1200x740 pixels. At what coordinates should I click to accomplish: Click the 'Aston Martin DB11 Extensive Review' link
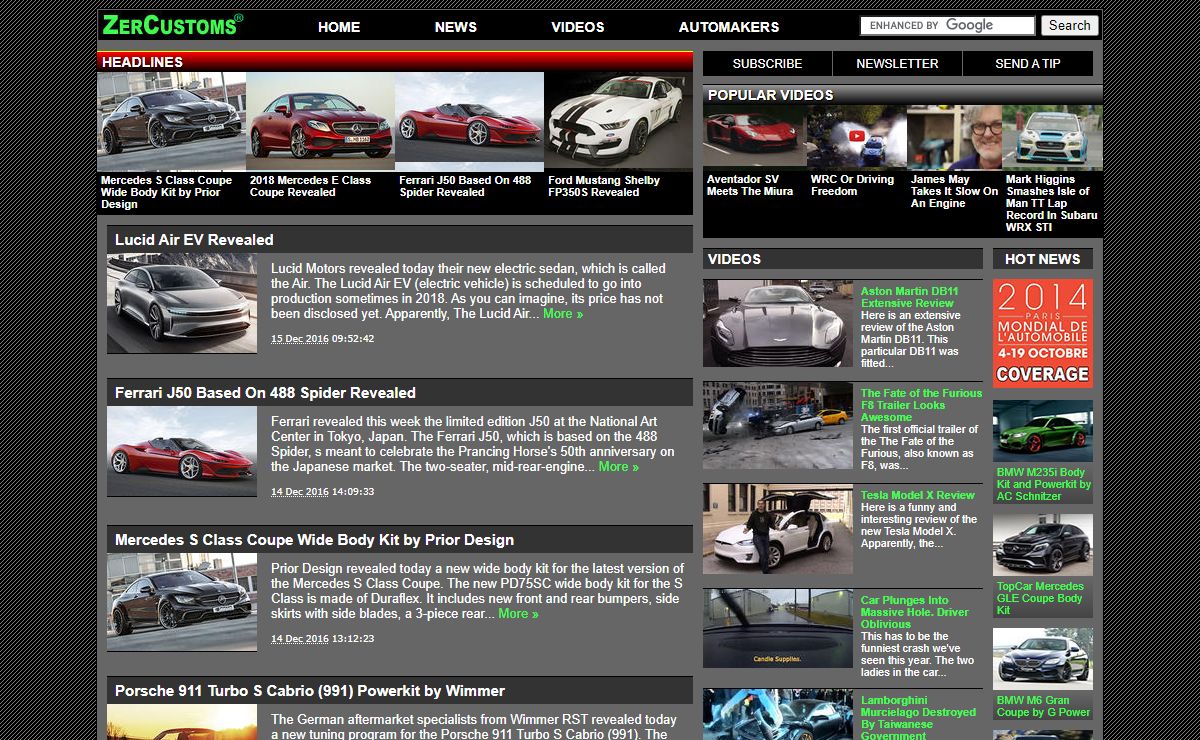point(909,297)
